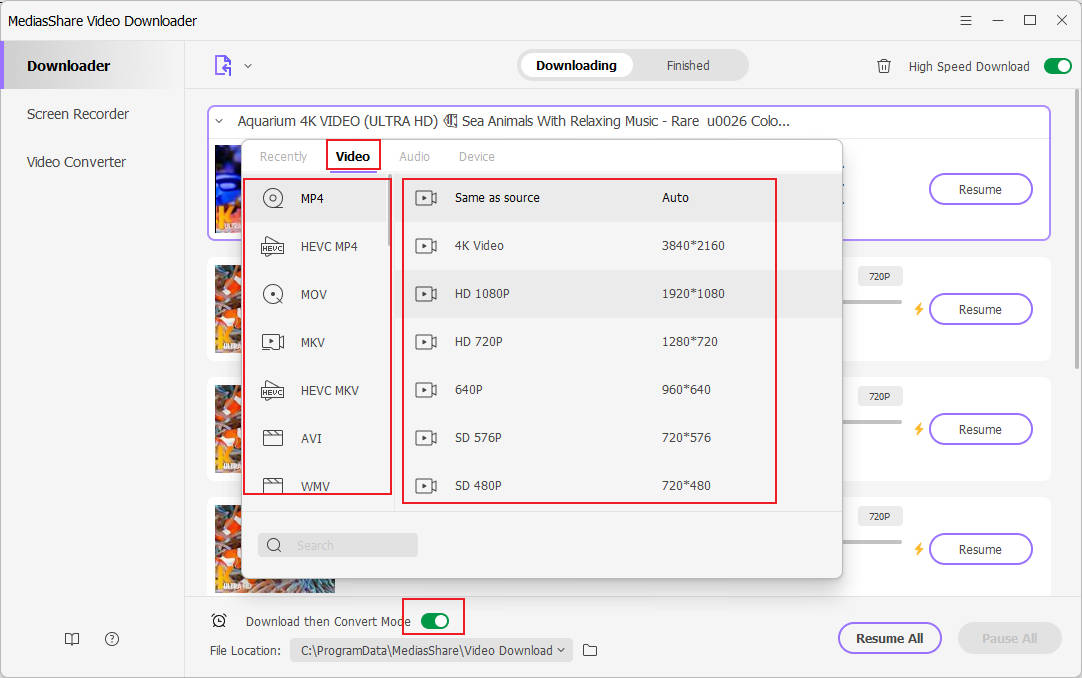
Task: Click the Resume All button
Action: coord(889,638)
